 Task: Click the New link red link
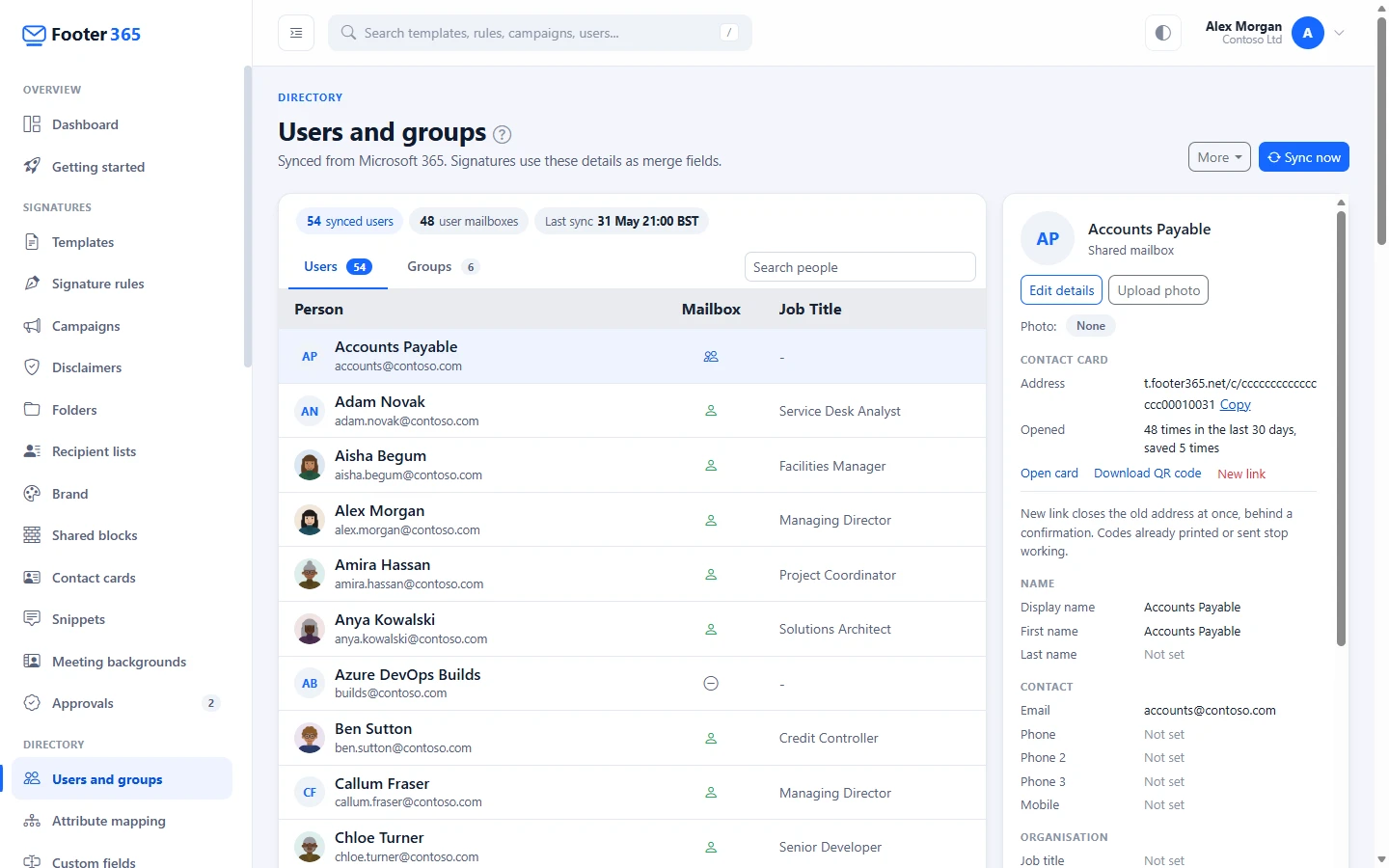1241,474
